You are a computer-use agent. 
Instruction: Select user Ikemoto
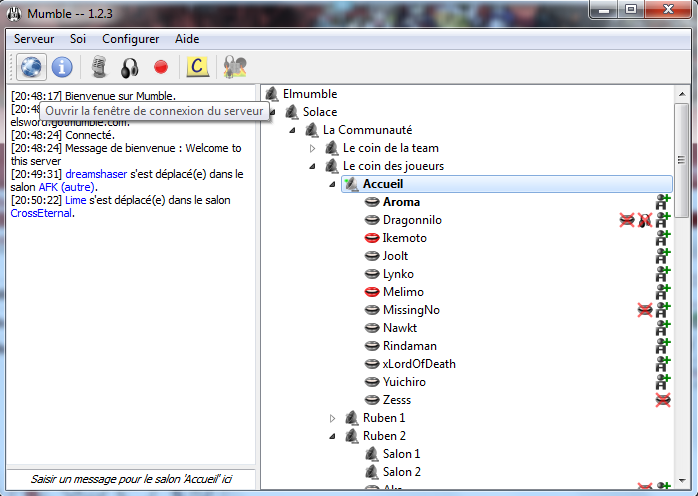pyautogui.click(x=405, y=238)
